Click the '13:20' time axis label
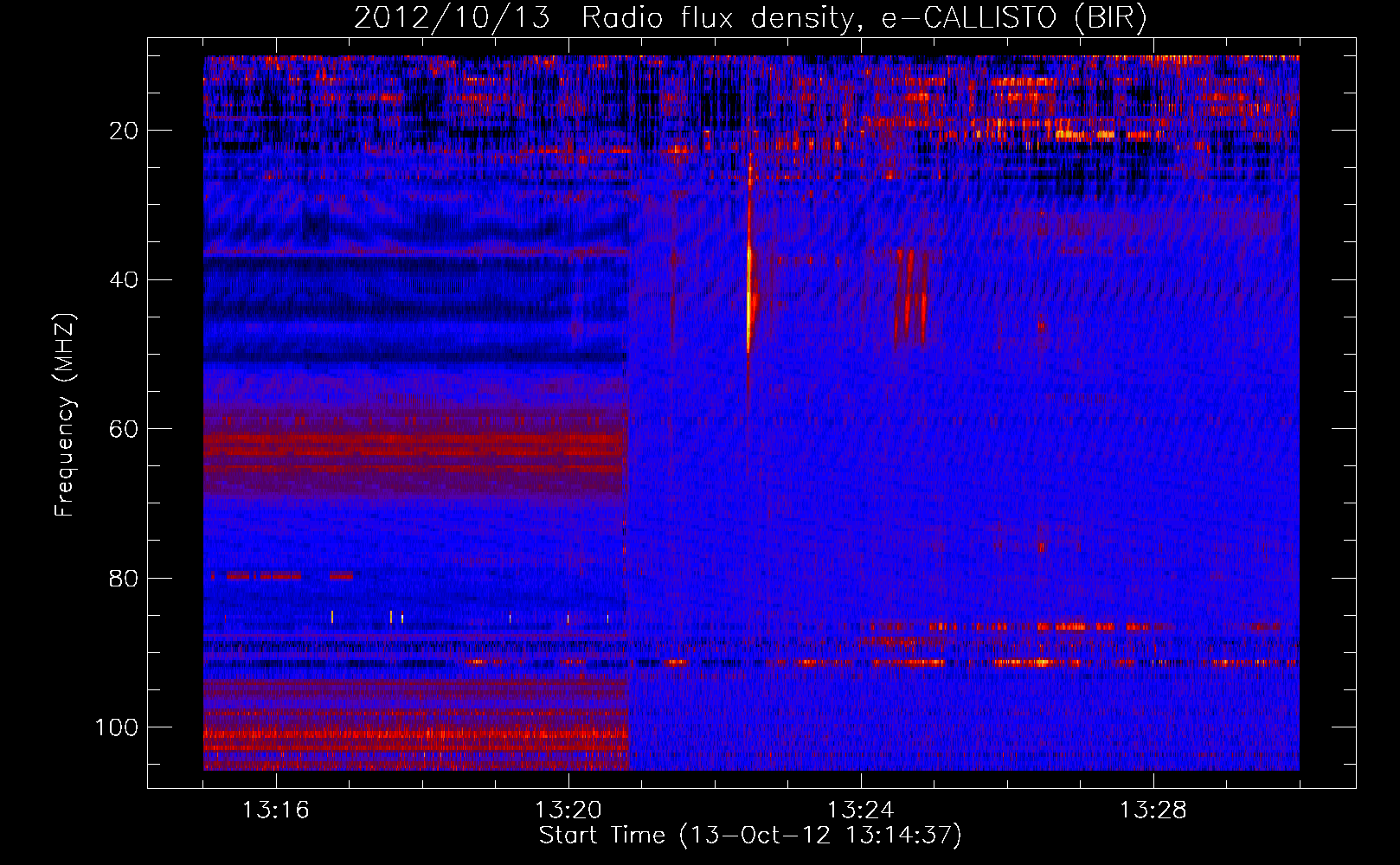The width and height of the screenshot is (1400, 865). 568,811
